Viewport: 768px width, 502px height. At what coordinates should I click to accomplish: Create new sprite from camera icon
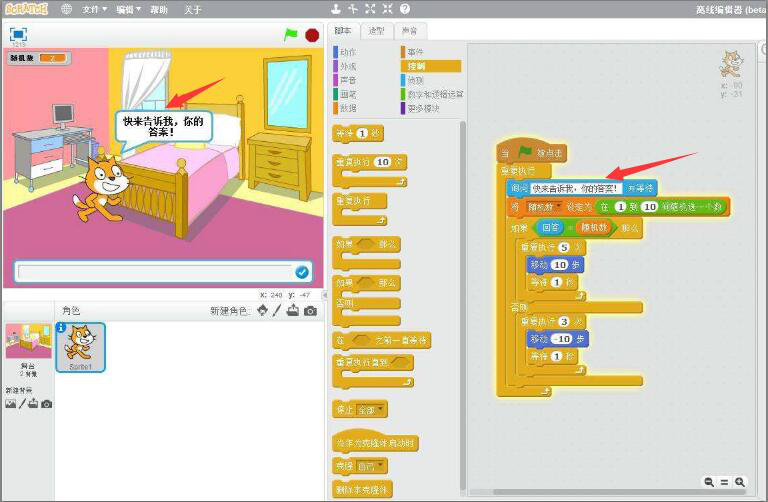310,311
